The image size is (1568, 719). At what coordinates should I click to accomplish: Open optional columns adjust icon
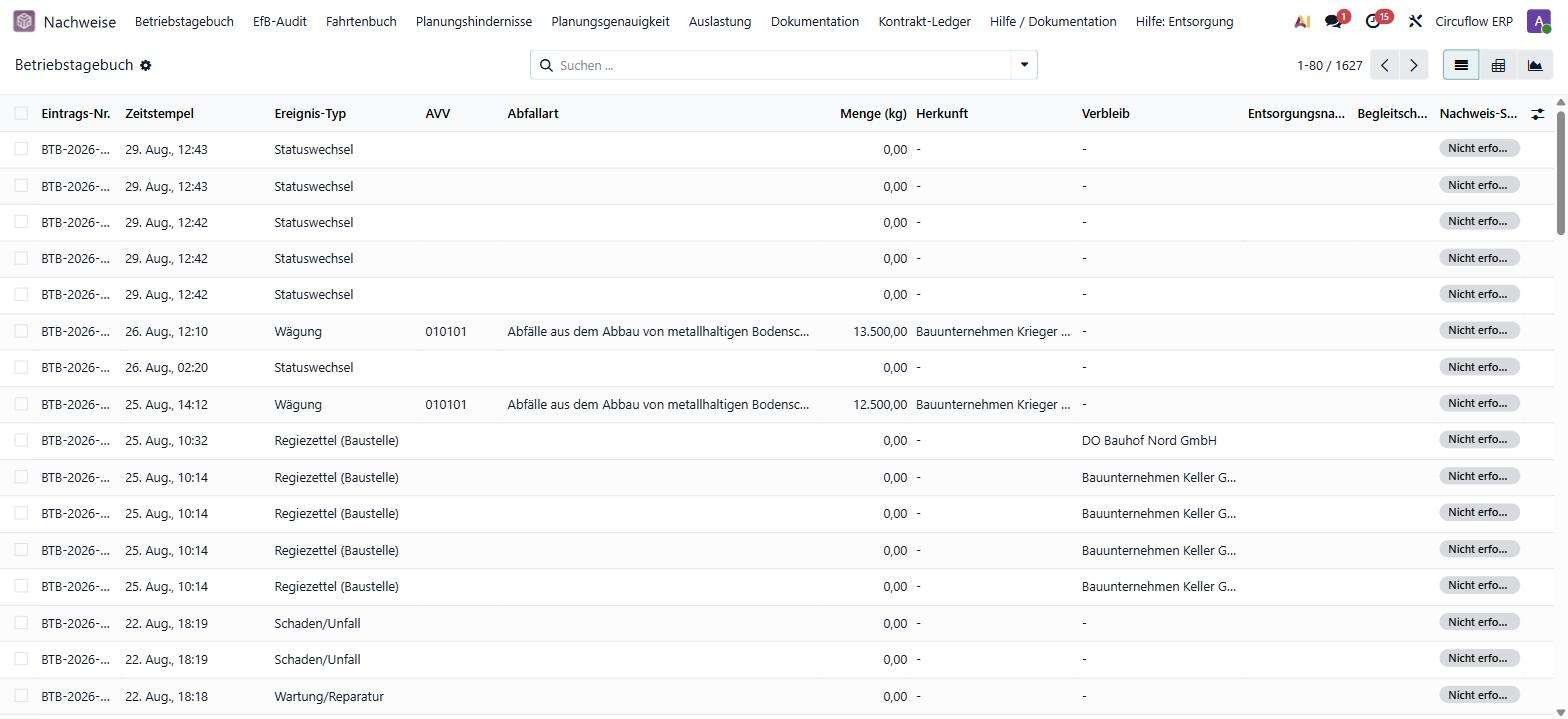[1538, 114]
